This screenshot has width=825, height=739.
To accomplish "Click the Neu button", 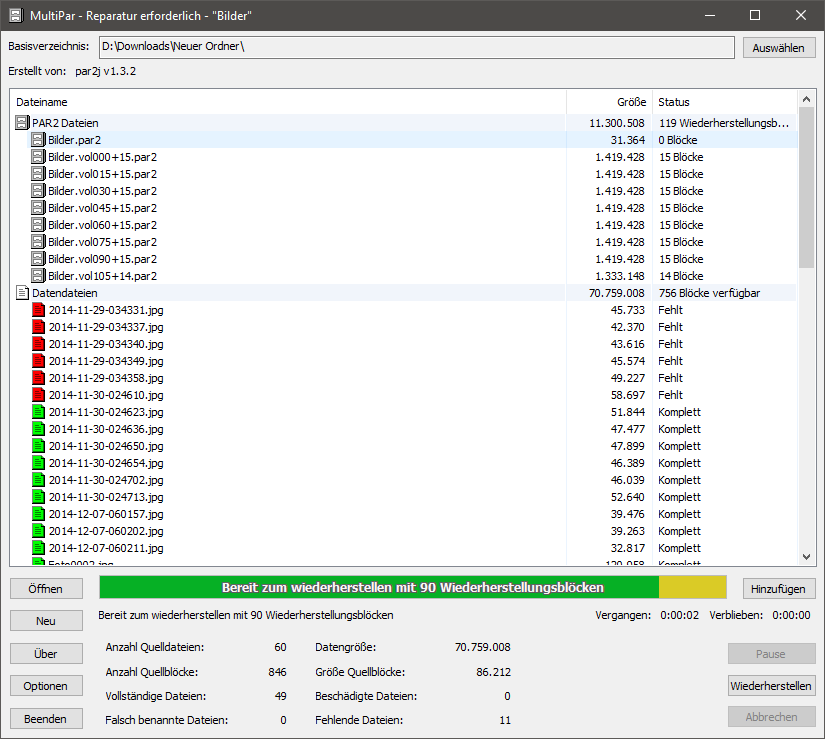I will pos(46,621).
